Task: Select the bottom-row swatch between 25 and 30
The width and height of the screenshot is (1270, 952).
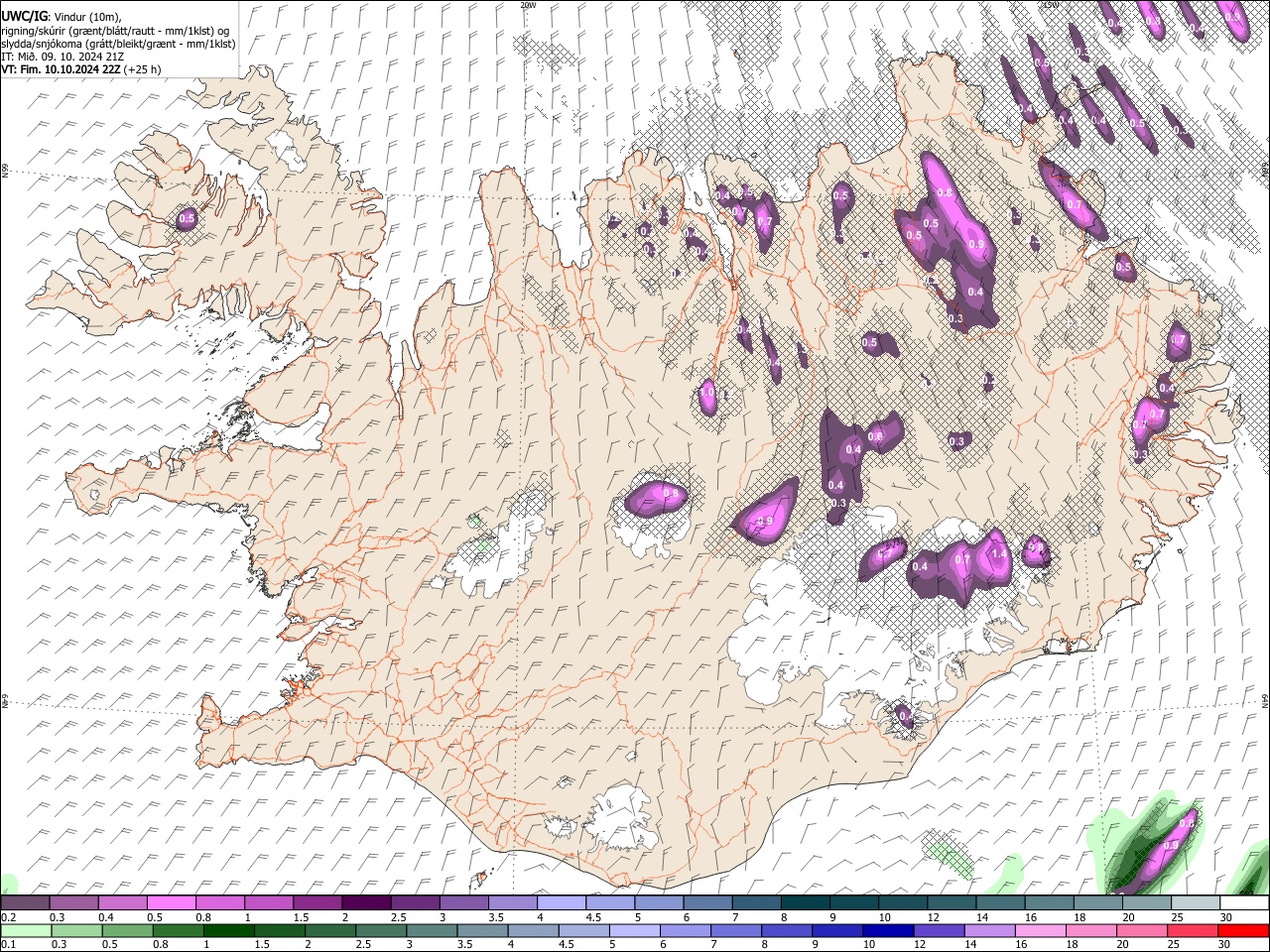Action: click(1193, 930)
